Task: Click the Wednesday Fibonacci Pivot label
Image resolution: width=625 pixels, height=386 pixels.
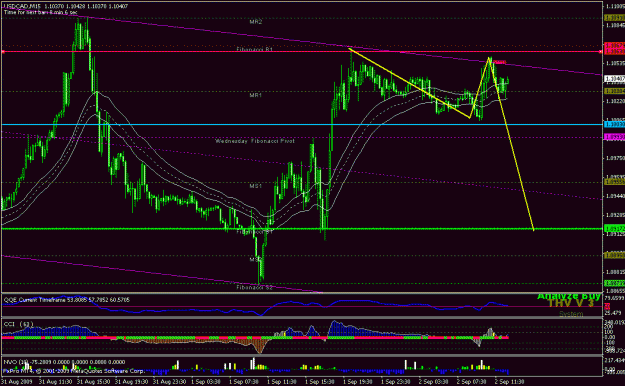Action: coord(255,141)
